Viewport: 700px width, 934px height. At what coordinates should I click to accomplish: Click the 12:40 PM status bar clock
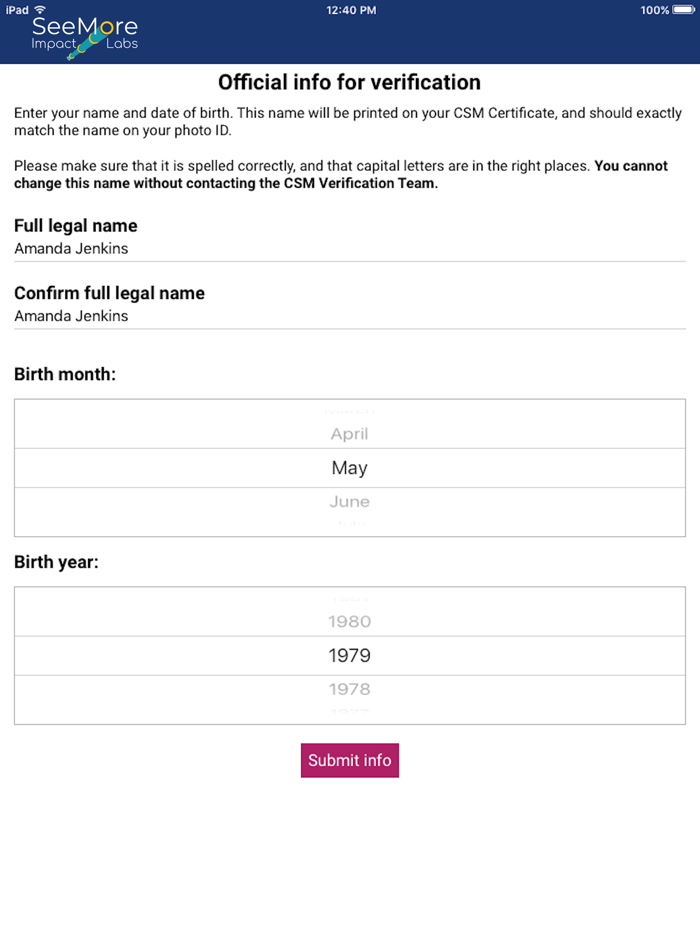coord(351,10)
